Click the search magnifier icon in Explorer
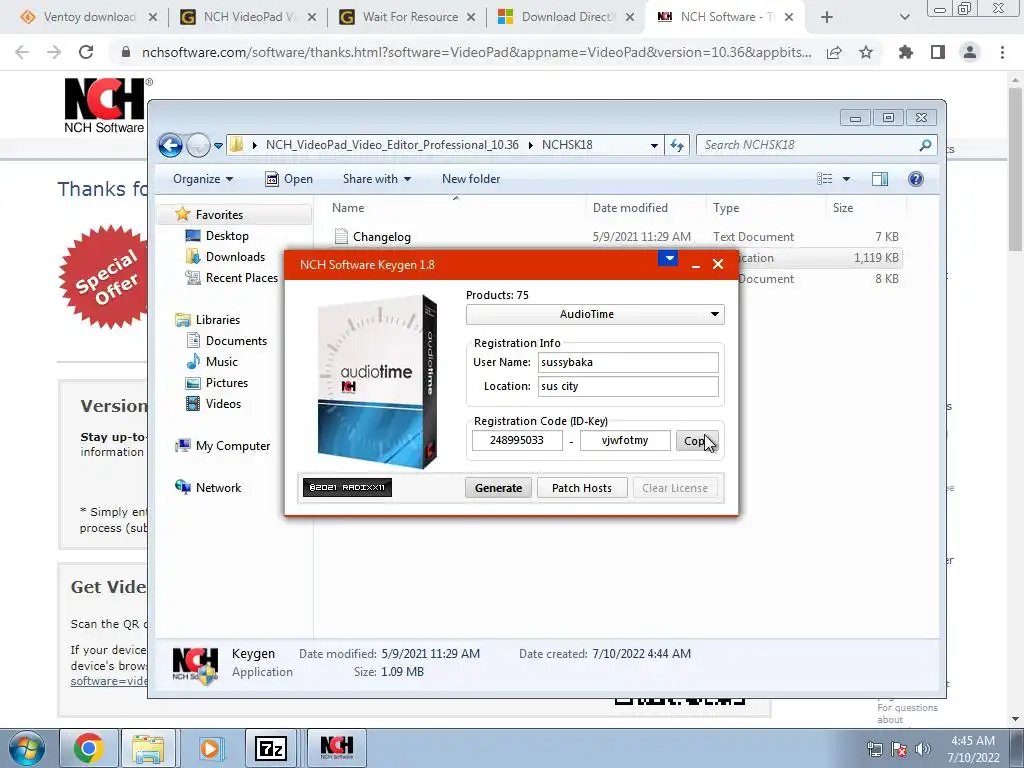Image resolution: width=1024 pixels, height=768 pixels. [925, 145]
